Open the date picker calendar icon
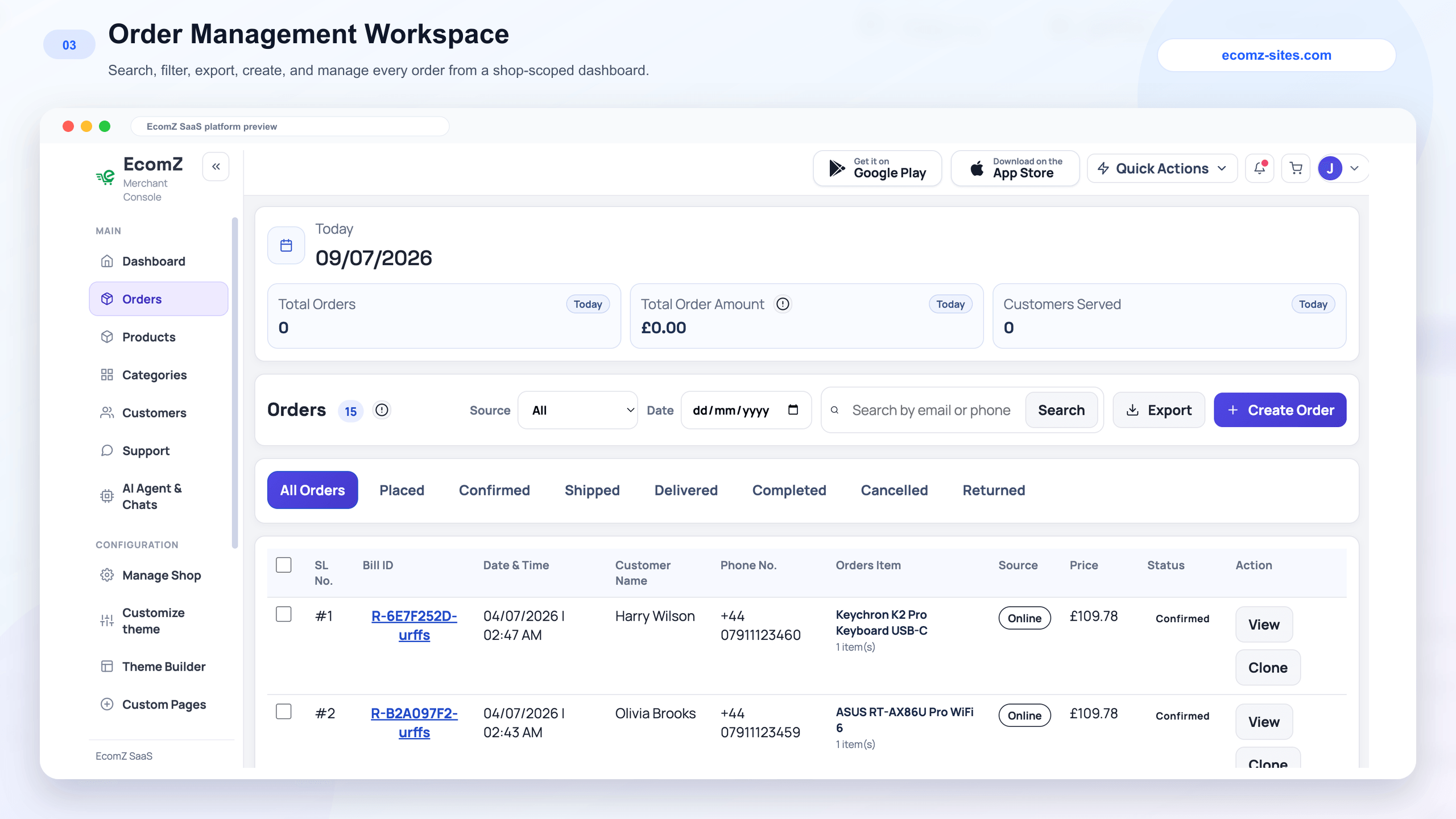Screen dimensions: 1456x819 tap(793, 409)
